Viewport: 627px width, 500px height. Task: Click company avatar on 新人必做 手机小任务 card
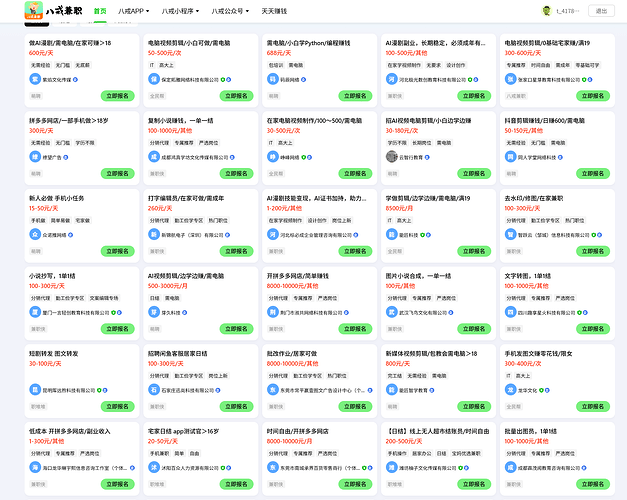coord(35,234)
